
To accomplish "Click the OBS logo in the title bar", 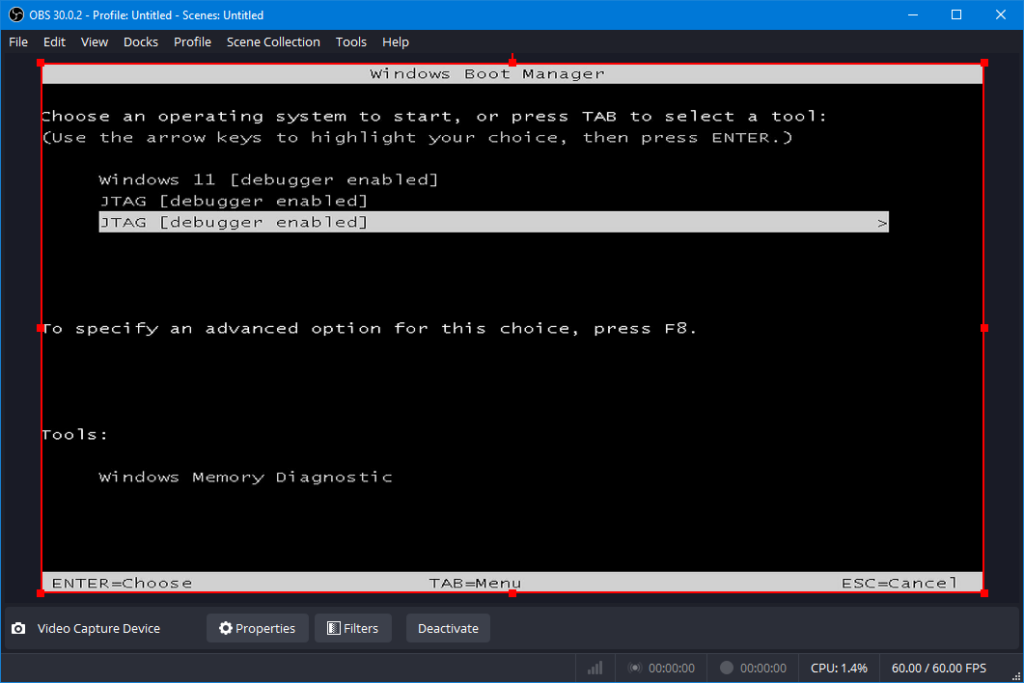I will pos(15,15).
